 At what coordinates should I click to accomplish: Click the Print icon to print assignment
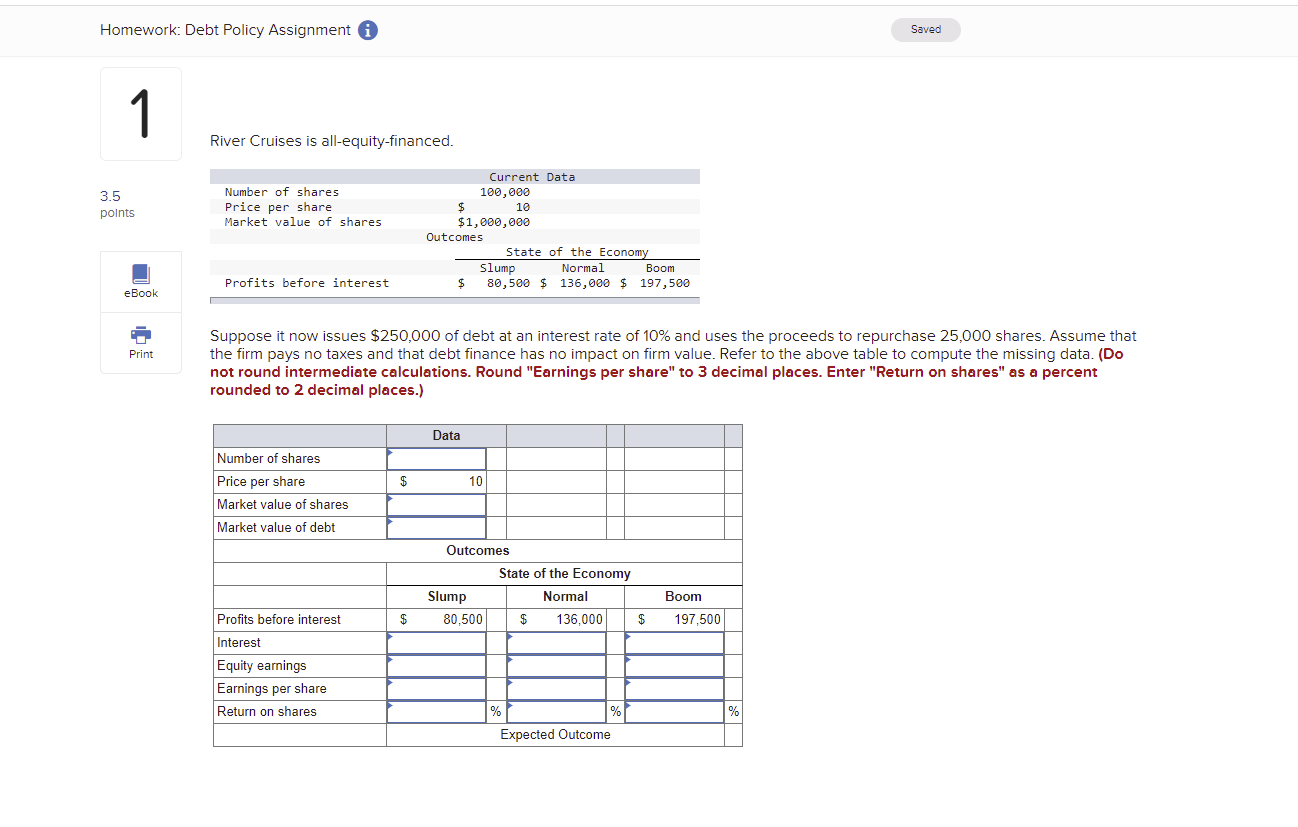point(140,343)
